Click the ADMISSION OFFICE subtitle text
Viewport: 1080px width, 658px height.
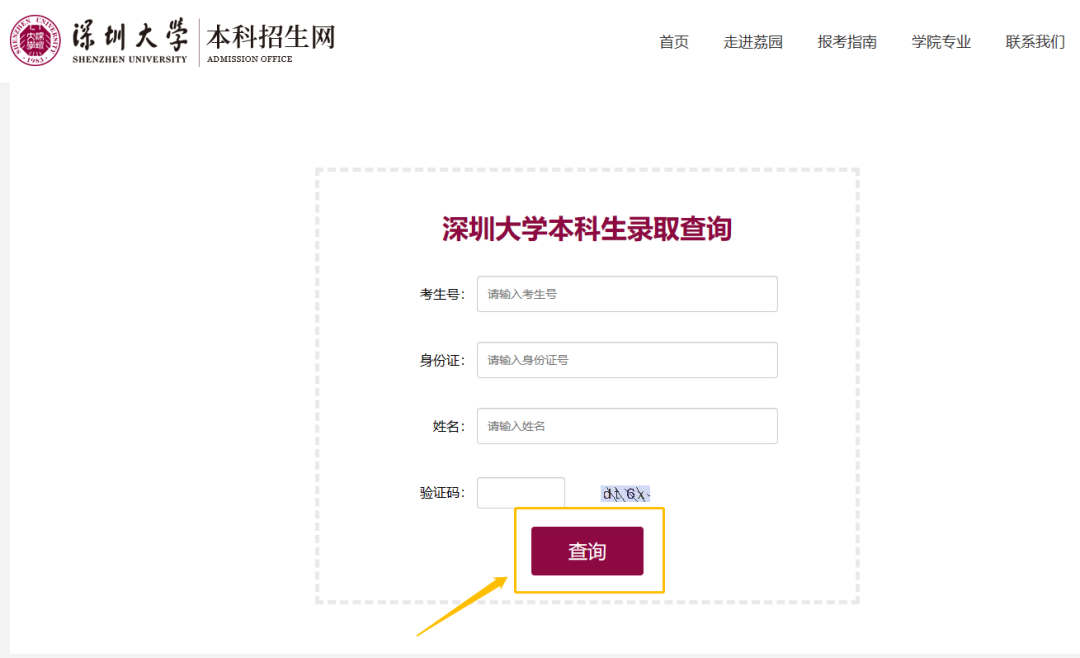point(250,59)
